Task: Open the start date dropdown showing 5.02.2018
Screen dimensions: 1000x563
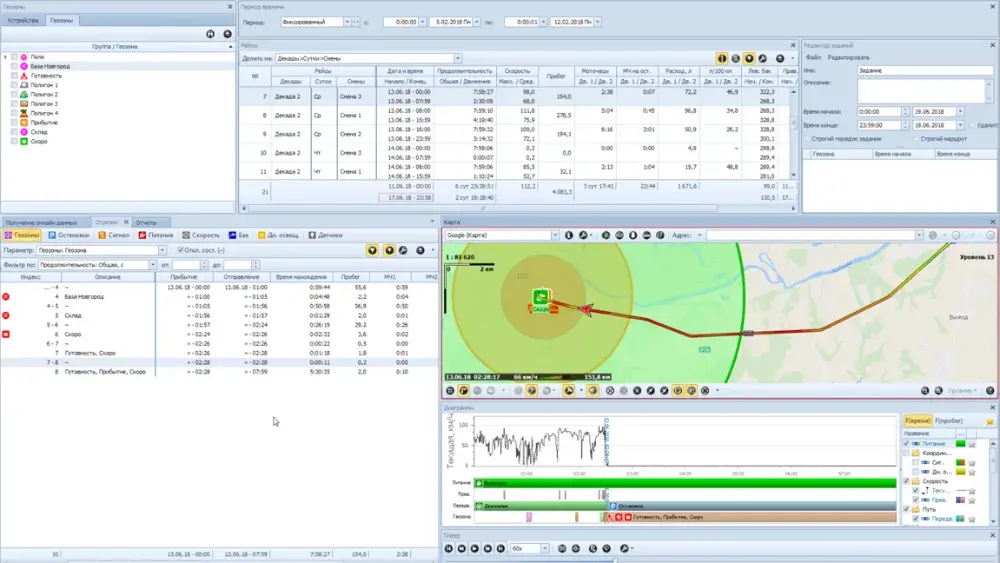Action: click(476, 22)
